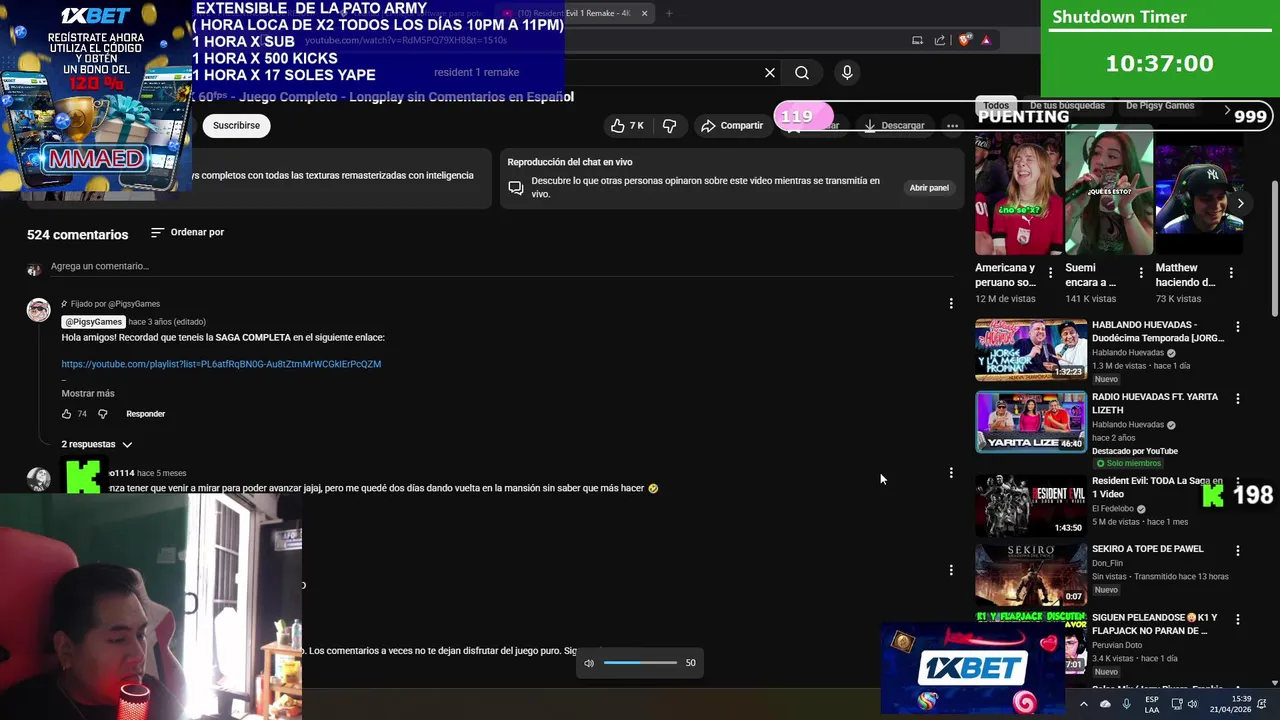Viewport: 1280px width, 720px height.
Task: Clear the YouTube search box text
Action: pos(770,72)
